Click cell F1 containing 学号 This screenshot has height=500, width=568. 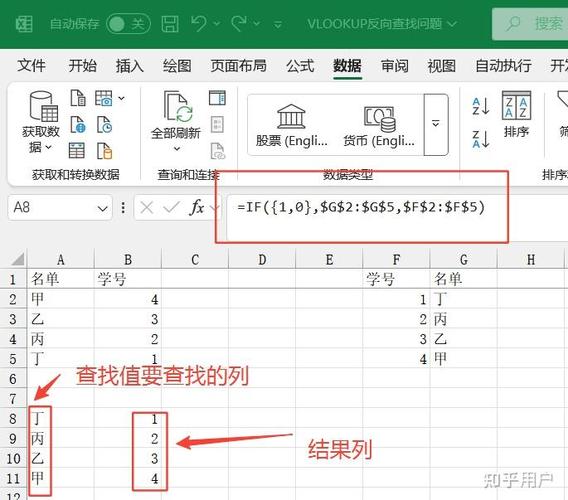[x=396, y=279]
